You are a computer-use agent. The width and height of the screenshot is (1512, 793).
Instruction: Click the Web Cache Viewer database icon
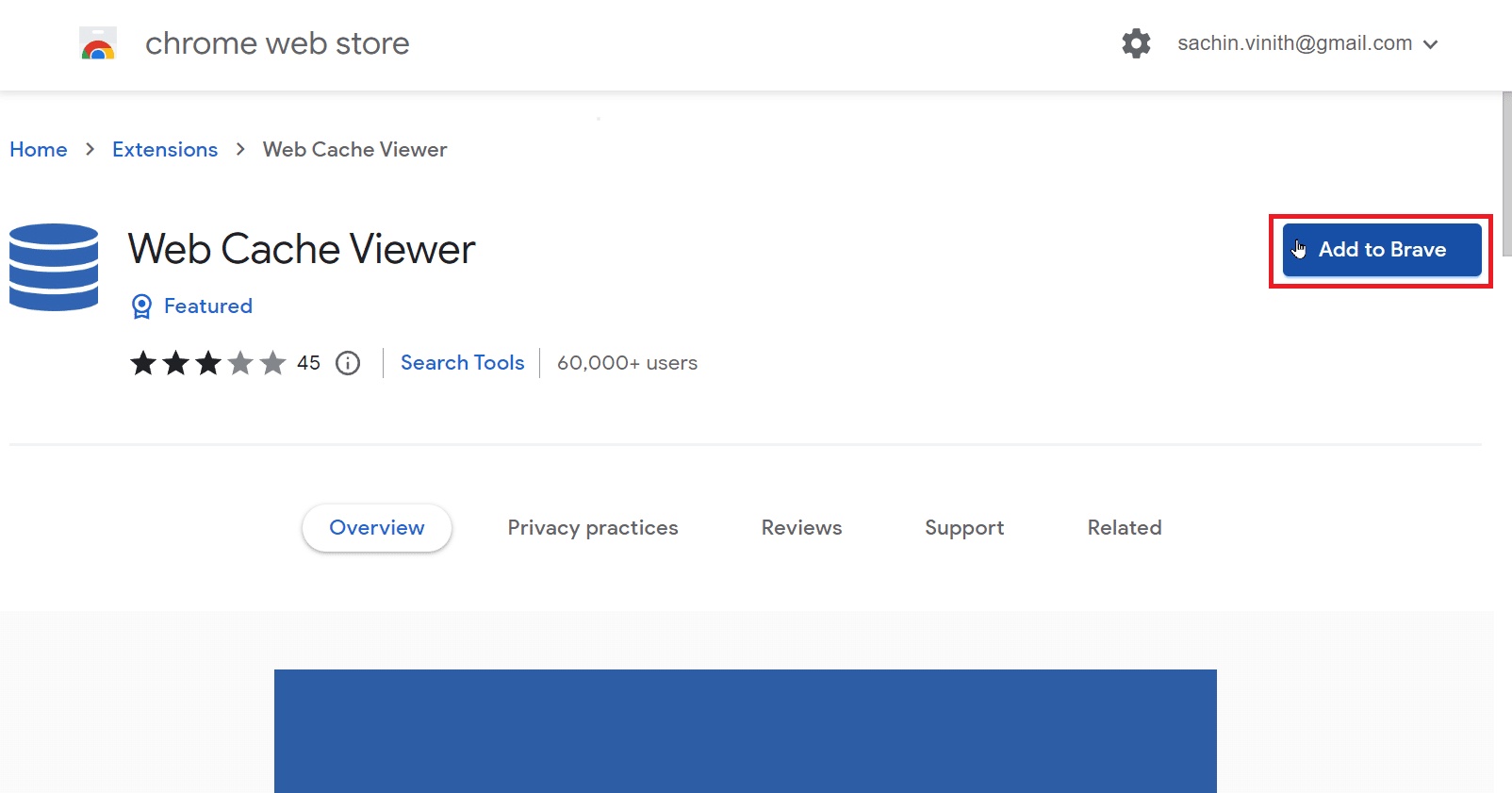pyautogui.click(x=54, y=267)
